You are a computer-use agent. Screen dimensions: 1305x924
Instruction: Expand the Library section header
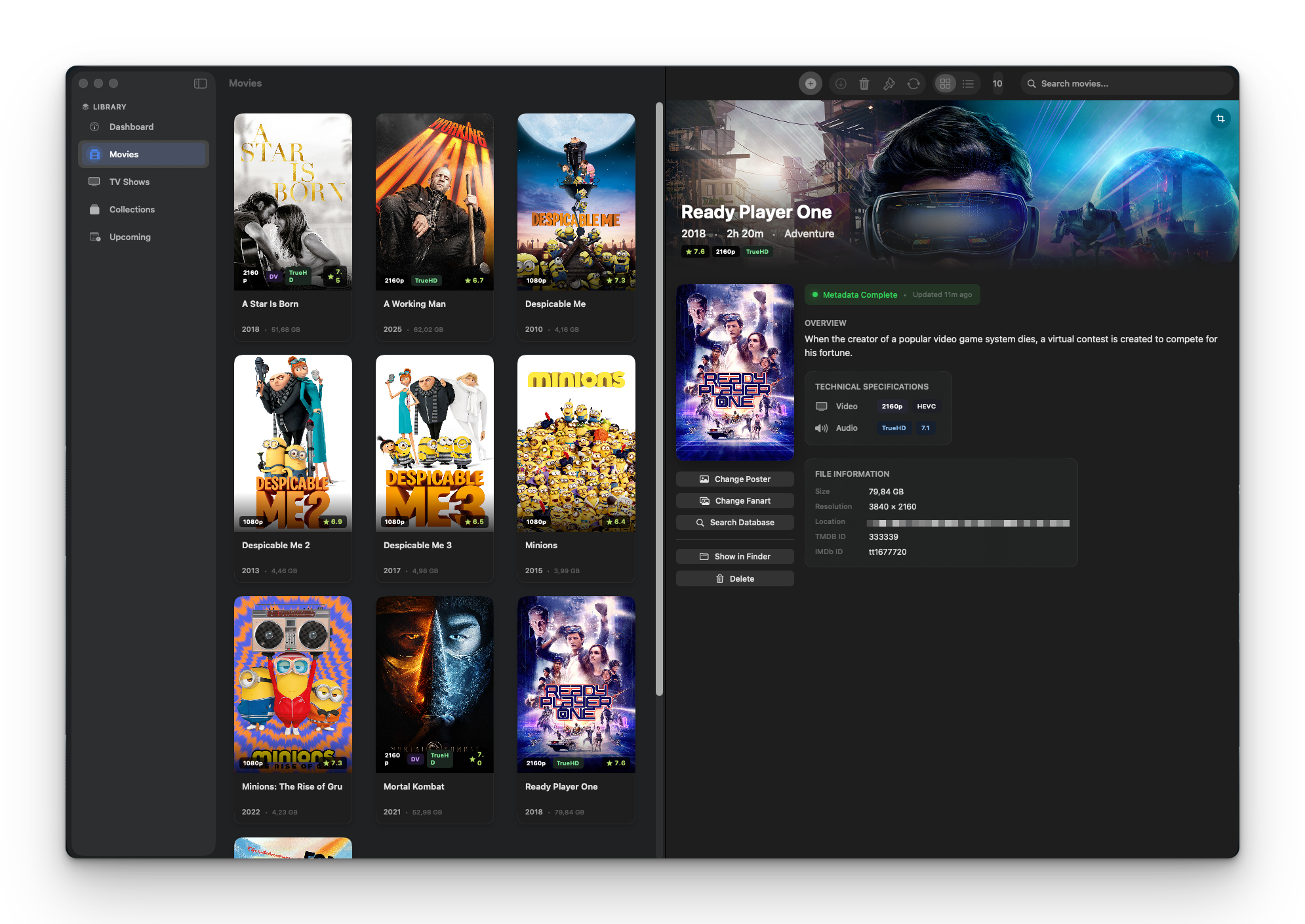click(108, 106)
